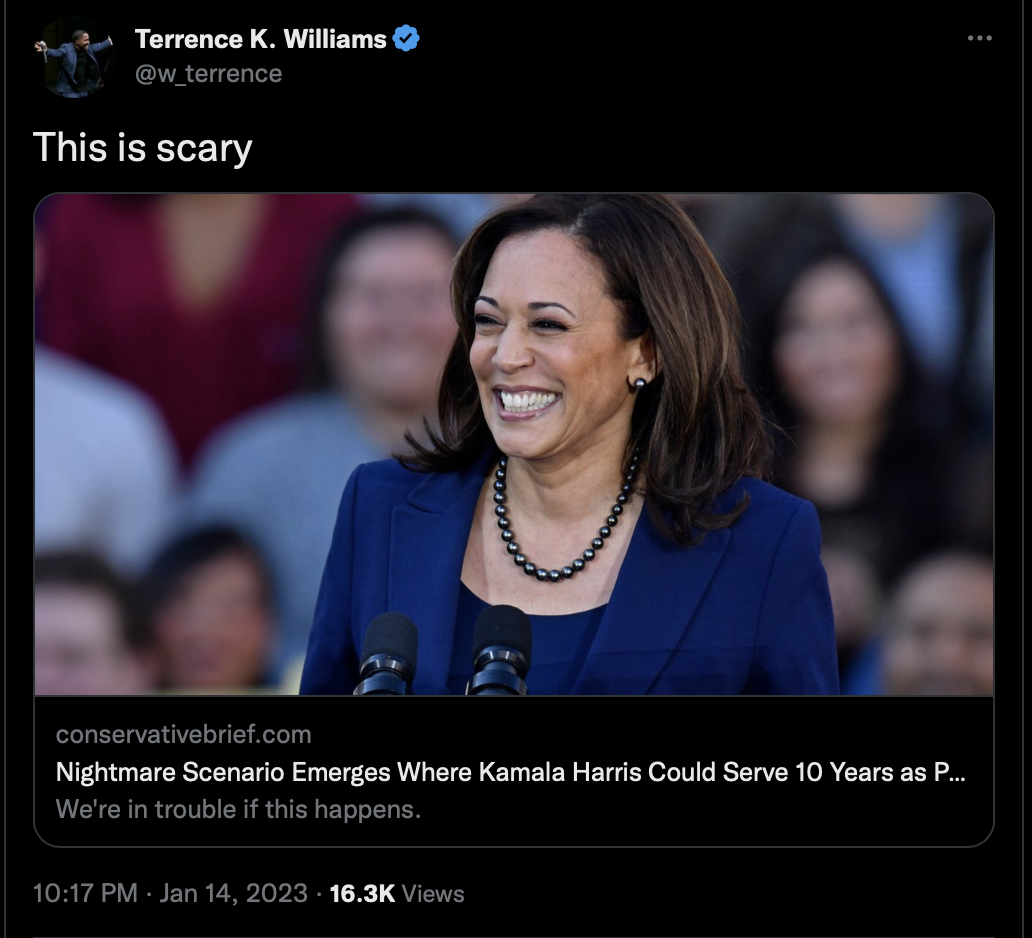Visit the @w_terrence handle link
This screenshot has width=1032, height=938.
pyautogui.click(x=208, y=74)
